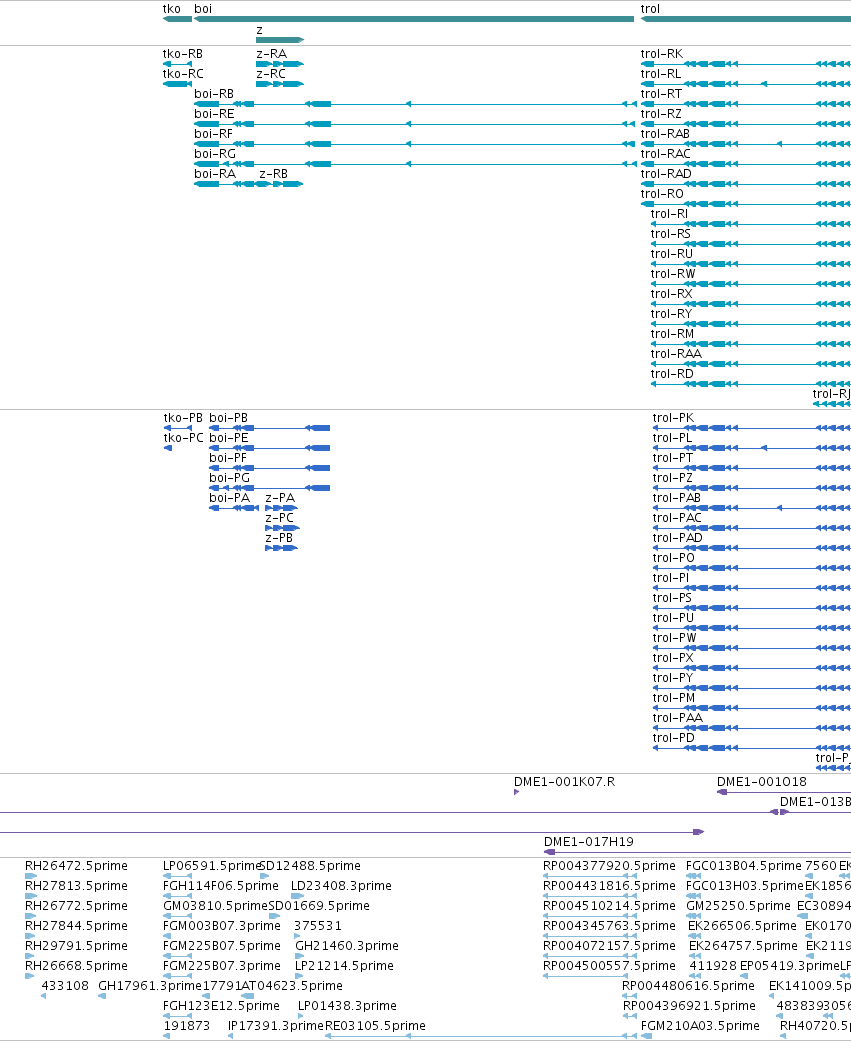
Task: Select the trol-PD protein label
Action: click(674, 737)
